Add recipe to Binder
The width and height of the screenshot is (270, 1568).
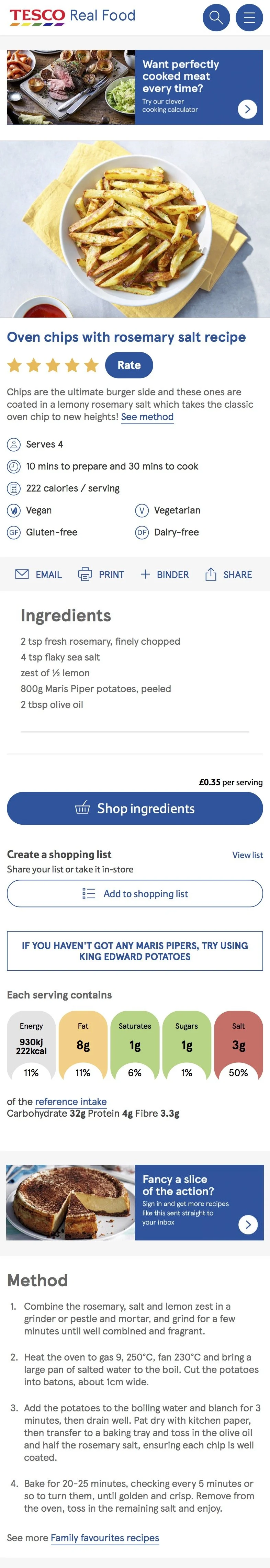coord(164,574)
